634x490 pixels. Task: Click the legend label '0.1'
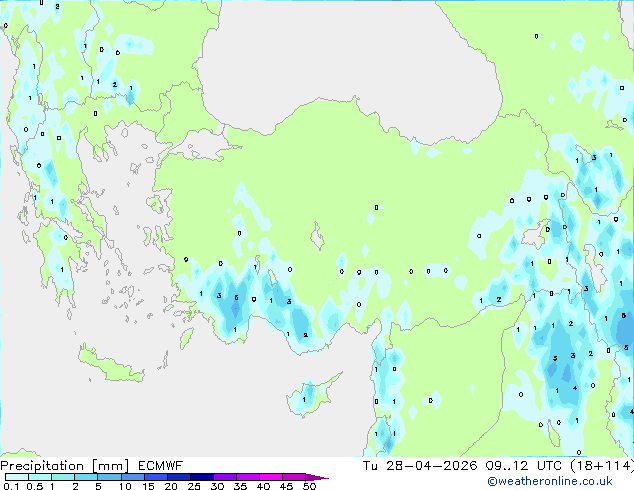coord(11,486)
